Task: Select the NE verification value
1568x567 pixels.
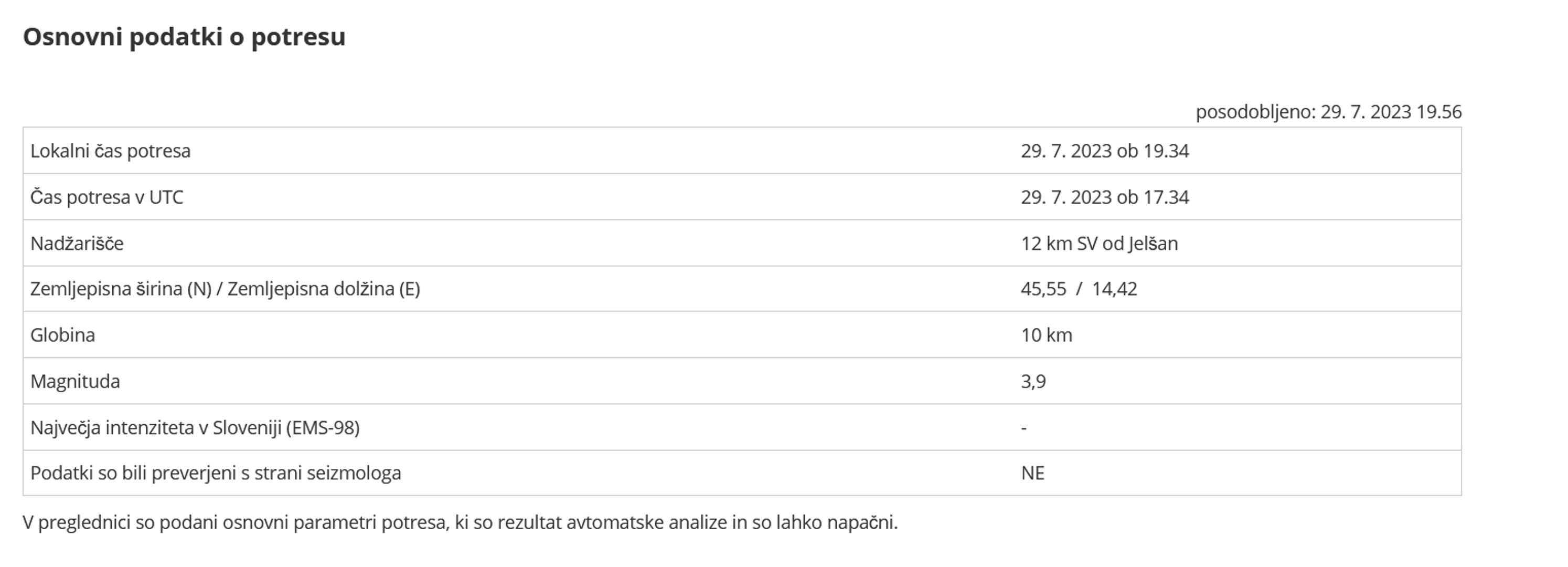Action: [x=1032, y=473]
